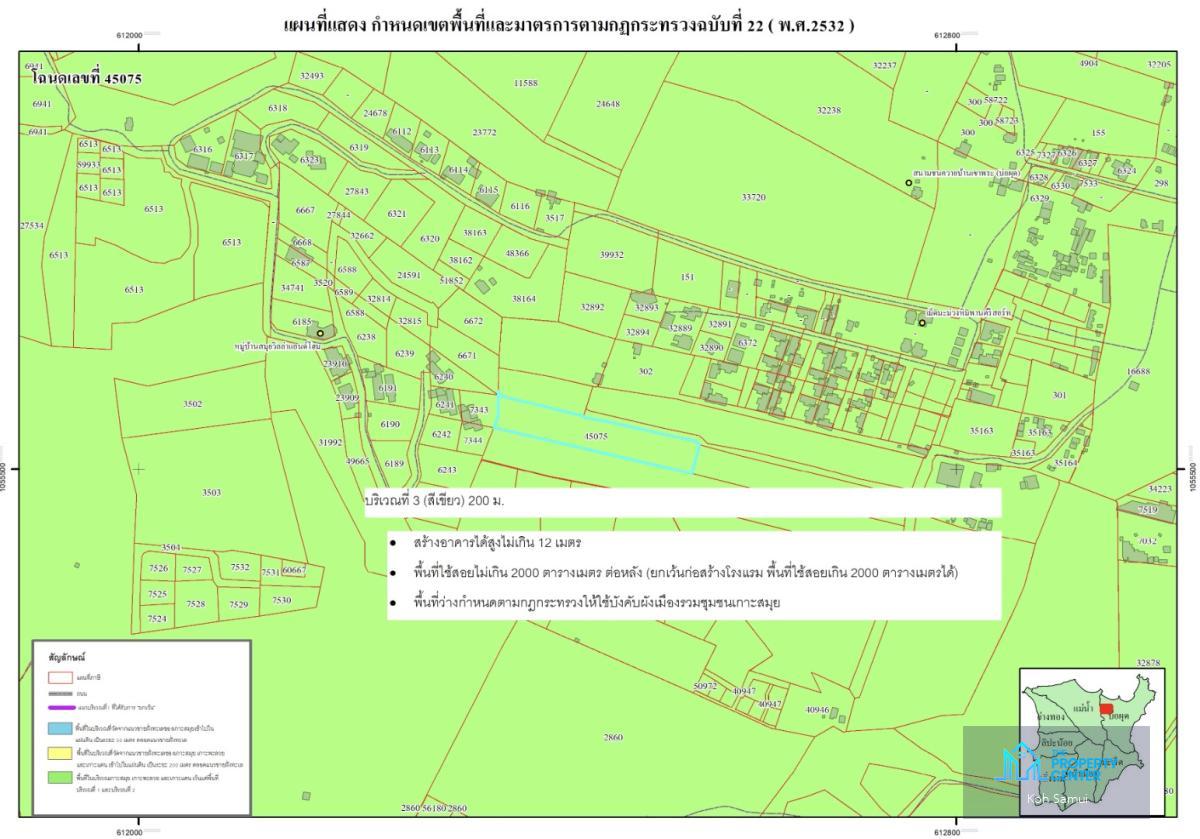This screenshot has width=1200, height=839.
Task: Click parcel label 50972
Action: click(x=706, y=686)
